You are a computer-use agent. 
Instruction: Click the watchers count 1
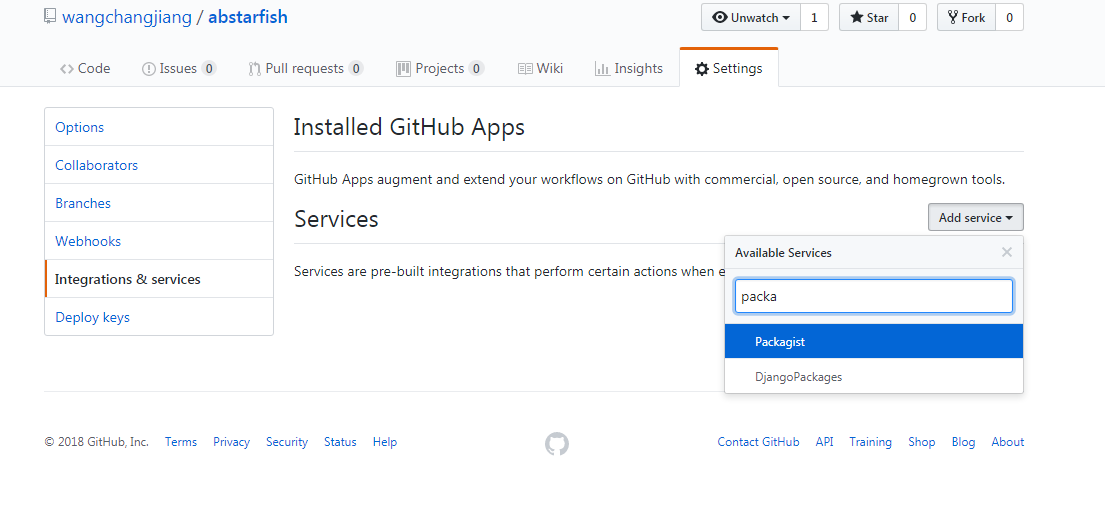815,18
